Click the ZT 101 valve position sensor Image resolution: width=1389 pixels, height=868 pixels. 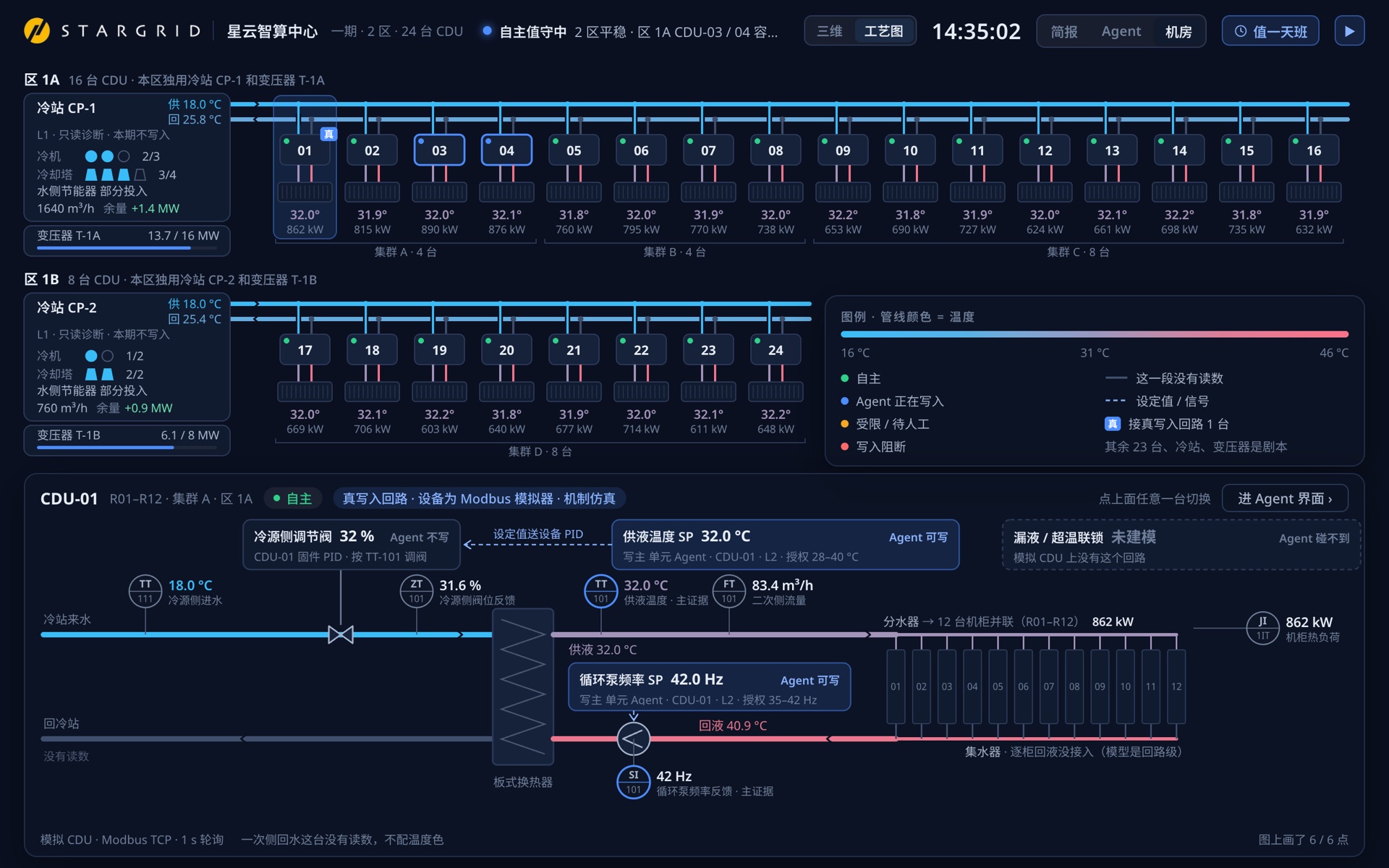pyautogui.click(x=416, y=591)
